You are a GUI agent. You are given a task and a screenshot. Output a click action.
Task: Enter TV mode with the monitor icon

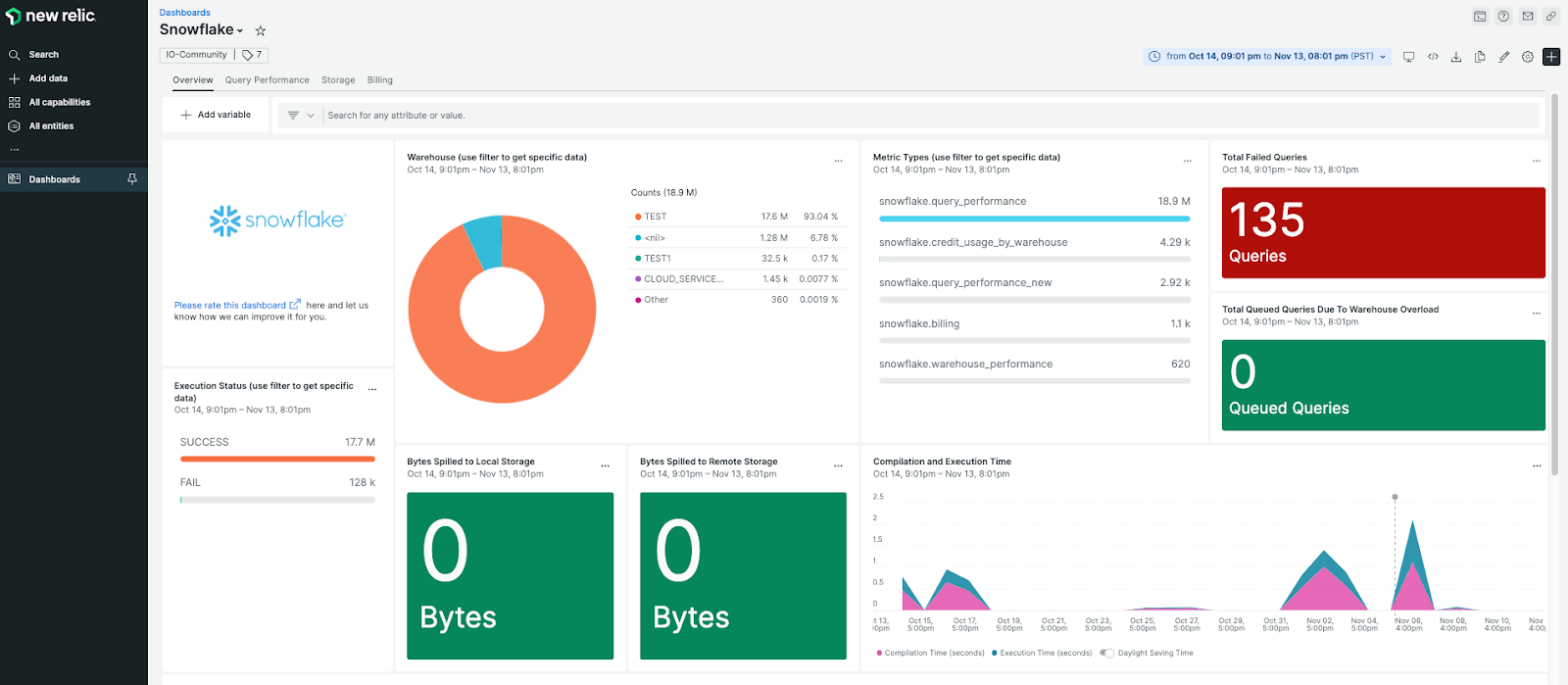1408,57
